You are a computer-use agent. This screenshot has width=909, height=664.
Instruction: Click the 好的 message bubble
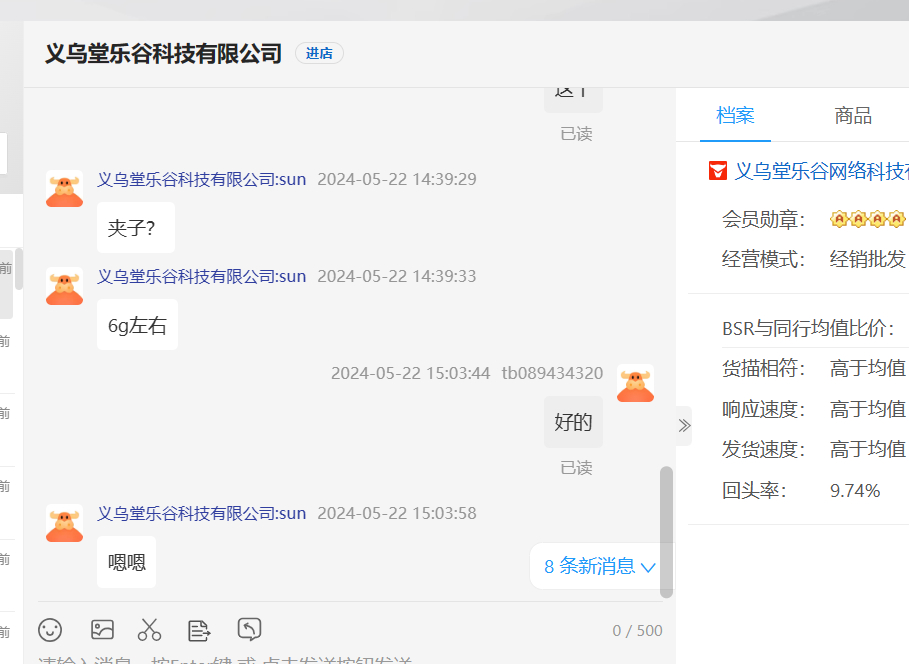[x=573, y=422]
